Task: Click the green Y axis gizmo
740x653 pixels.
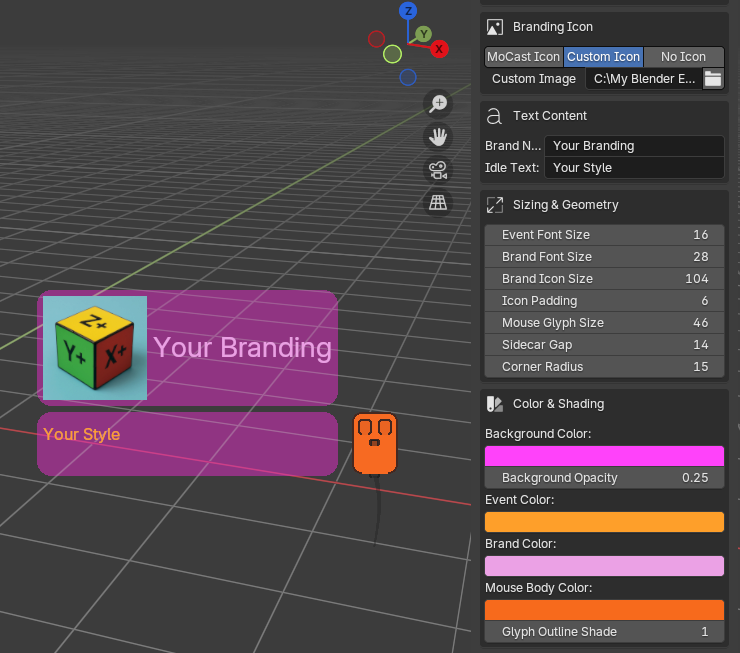Action: click(423, 34)
